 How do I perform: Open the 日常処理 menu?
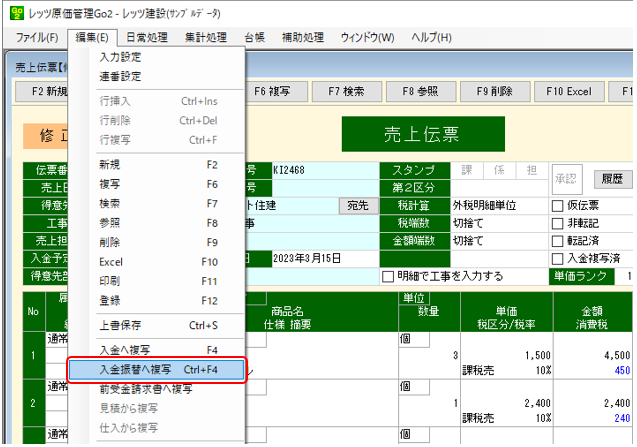[147, 38]
